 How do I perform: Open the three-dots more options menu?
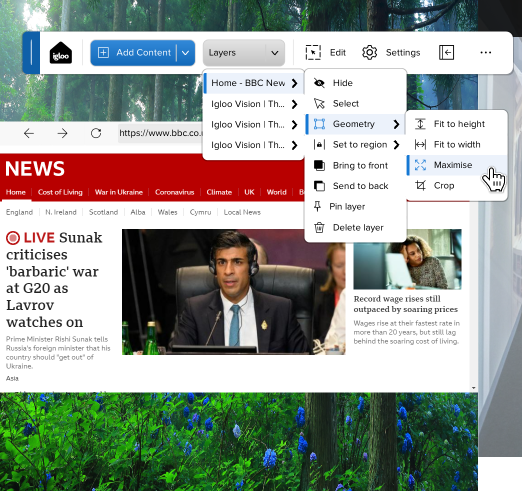[486, 53]
